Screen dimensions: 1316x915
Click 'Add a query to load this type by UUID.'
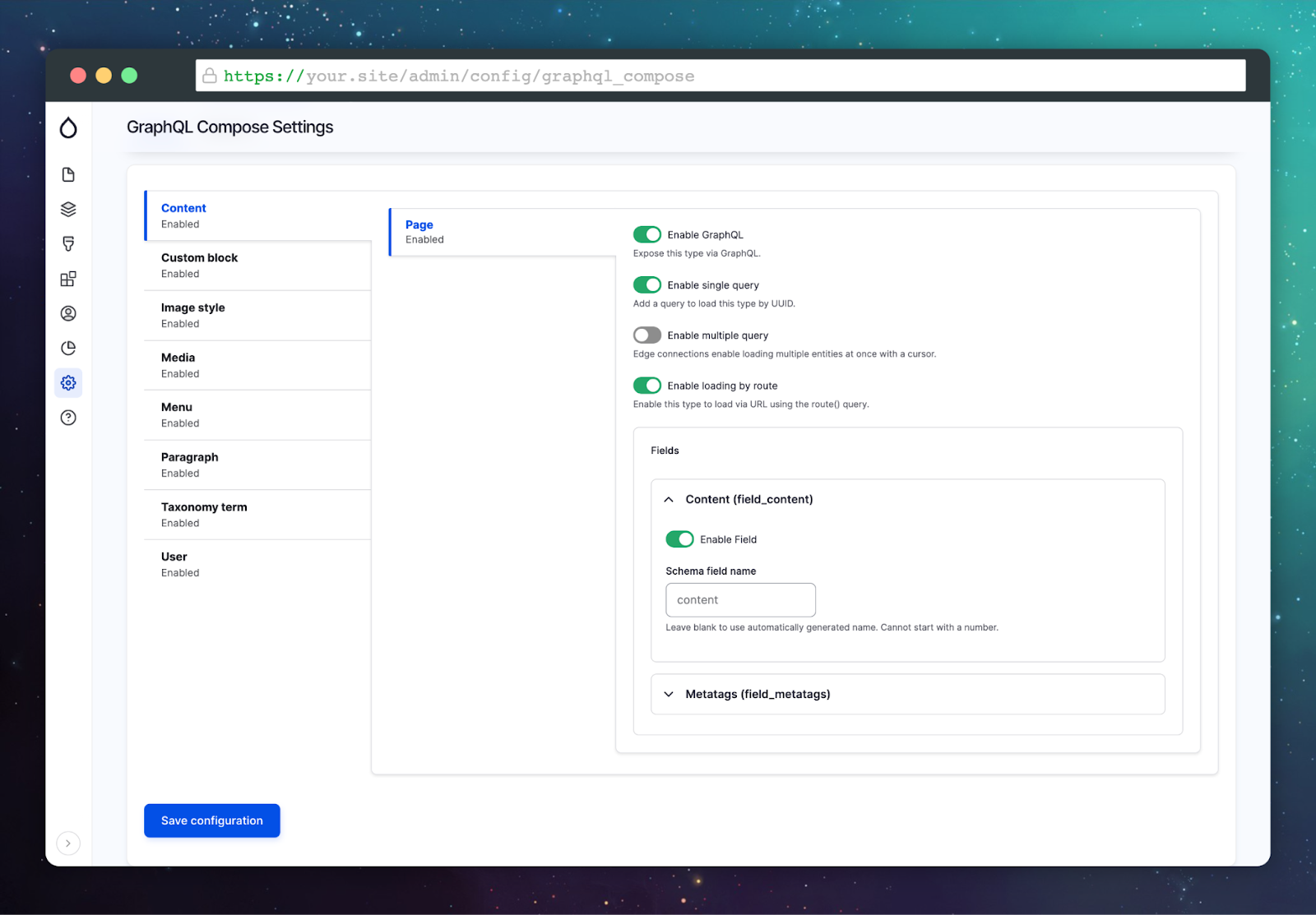point(714,304)
